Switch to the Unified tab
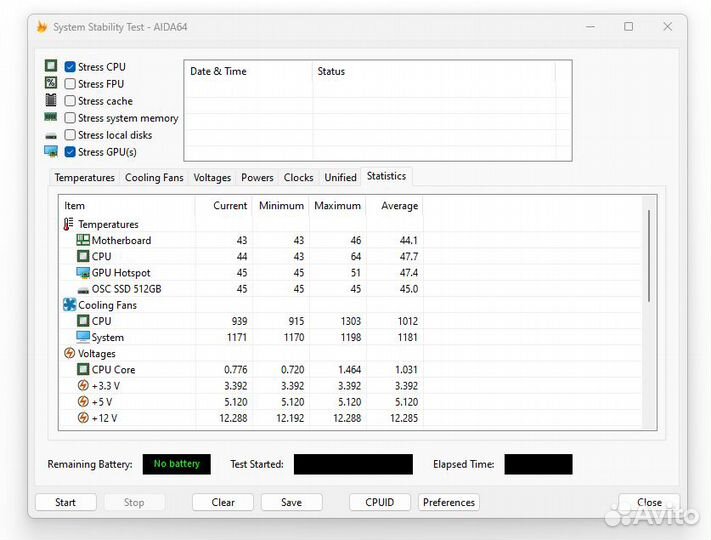 340,177
